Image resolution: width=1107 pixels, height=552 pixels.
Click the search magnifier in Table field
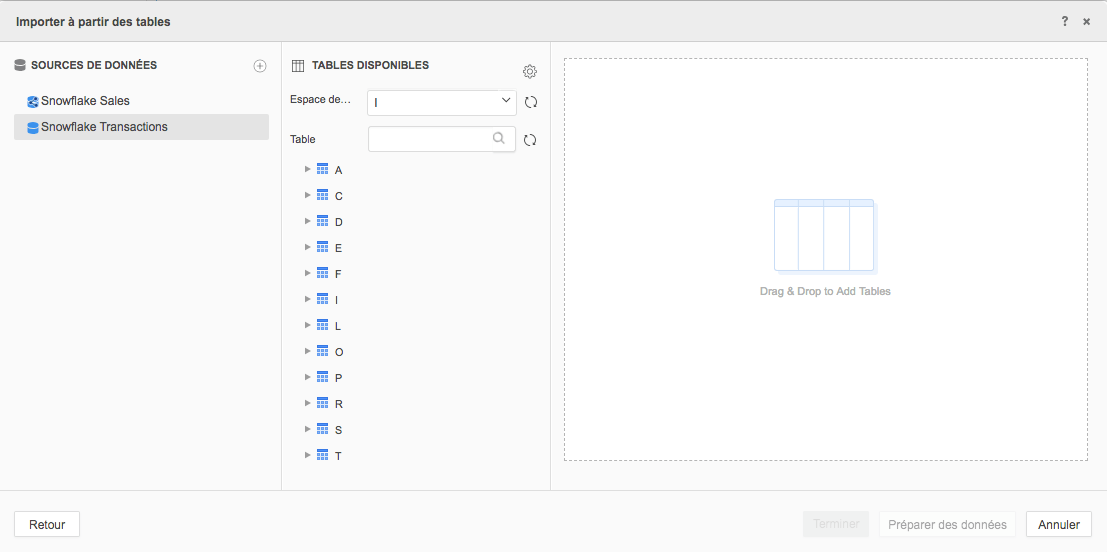(x=499, y=139)
